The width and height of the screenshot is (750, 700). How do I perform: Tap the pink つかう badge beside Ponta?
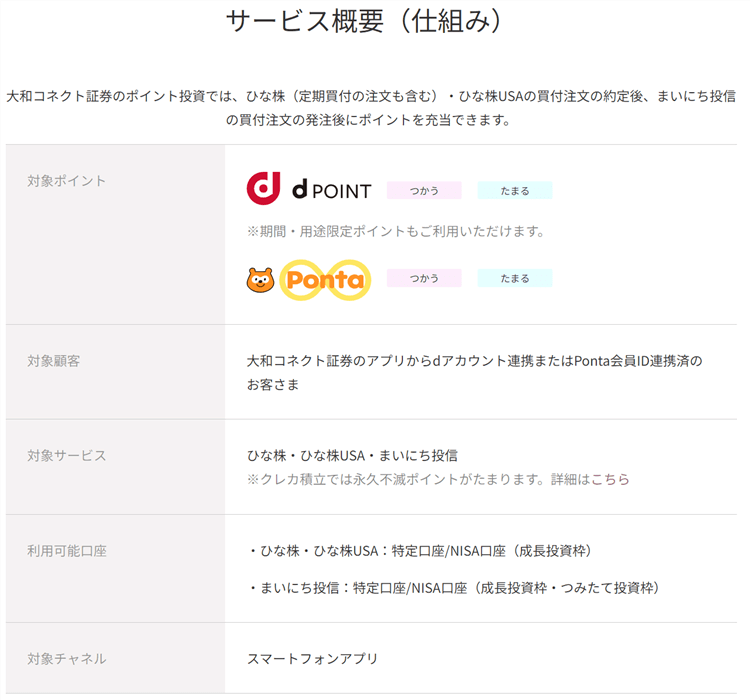424,279
